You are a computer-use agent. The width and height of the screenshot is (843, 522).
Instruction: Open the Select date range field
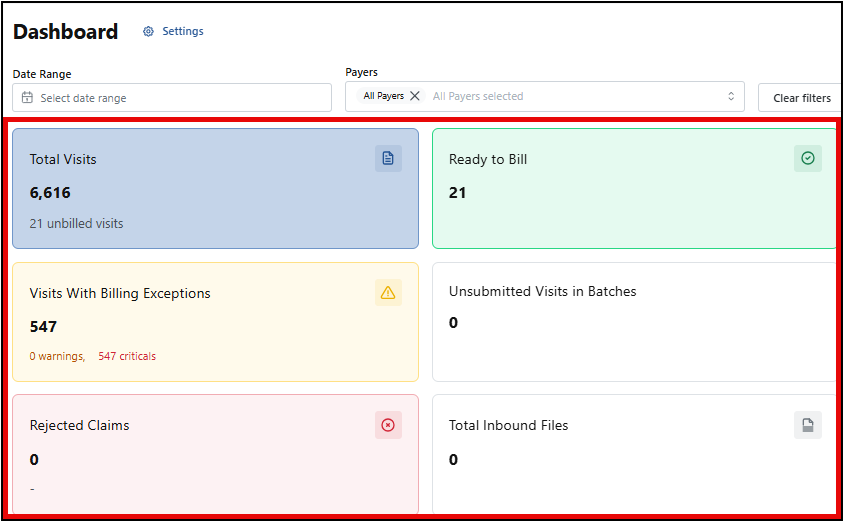tap(180, 98)
